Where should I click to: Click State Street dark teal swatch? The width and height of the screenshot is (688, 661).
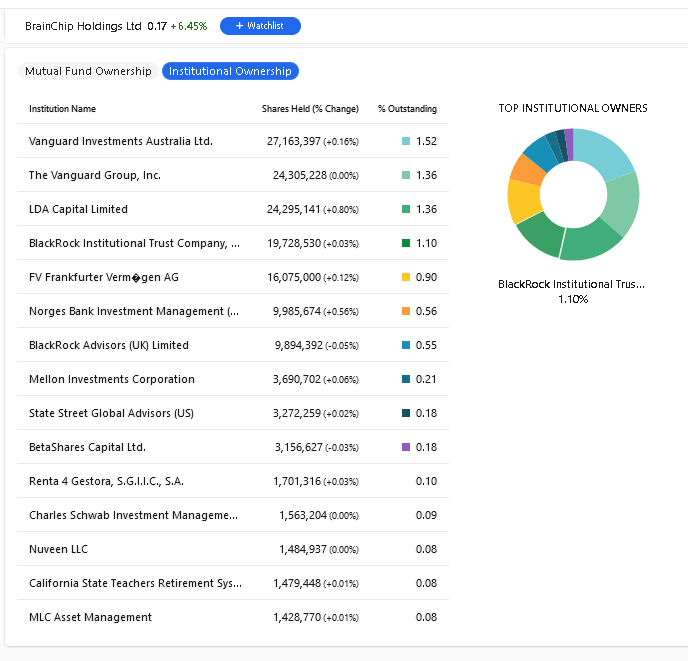(x=406, y=413)
